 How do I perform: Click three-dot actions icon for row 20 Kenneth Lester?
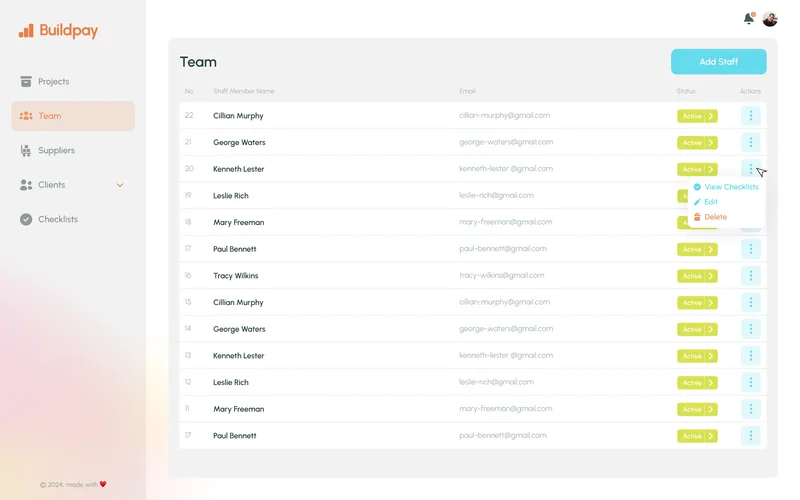(751, 169)
